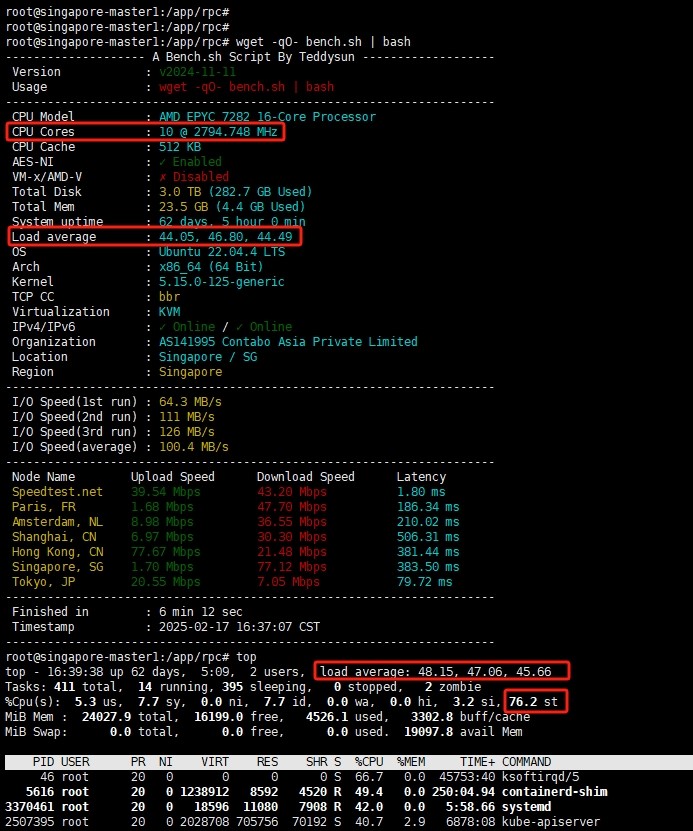Click the red-boxed load average in top header
This screenshot has height=831, width=693.
tap(441, 670)
